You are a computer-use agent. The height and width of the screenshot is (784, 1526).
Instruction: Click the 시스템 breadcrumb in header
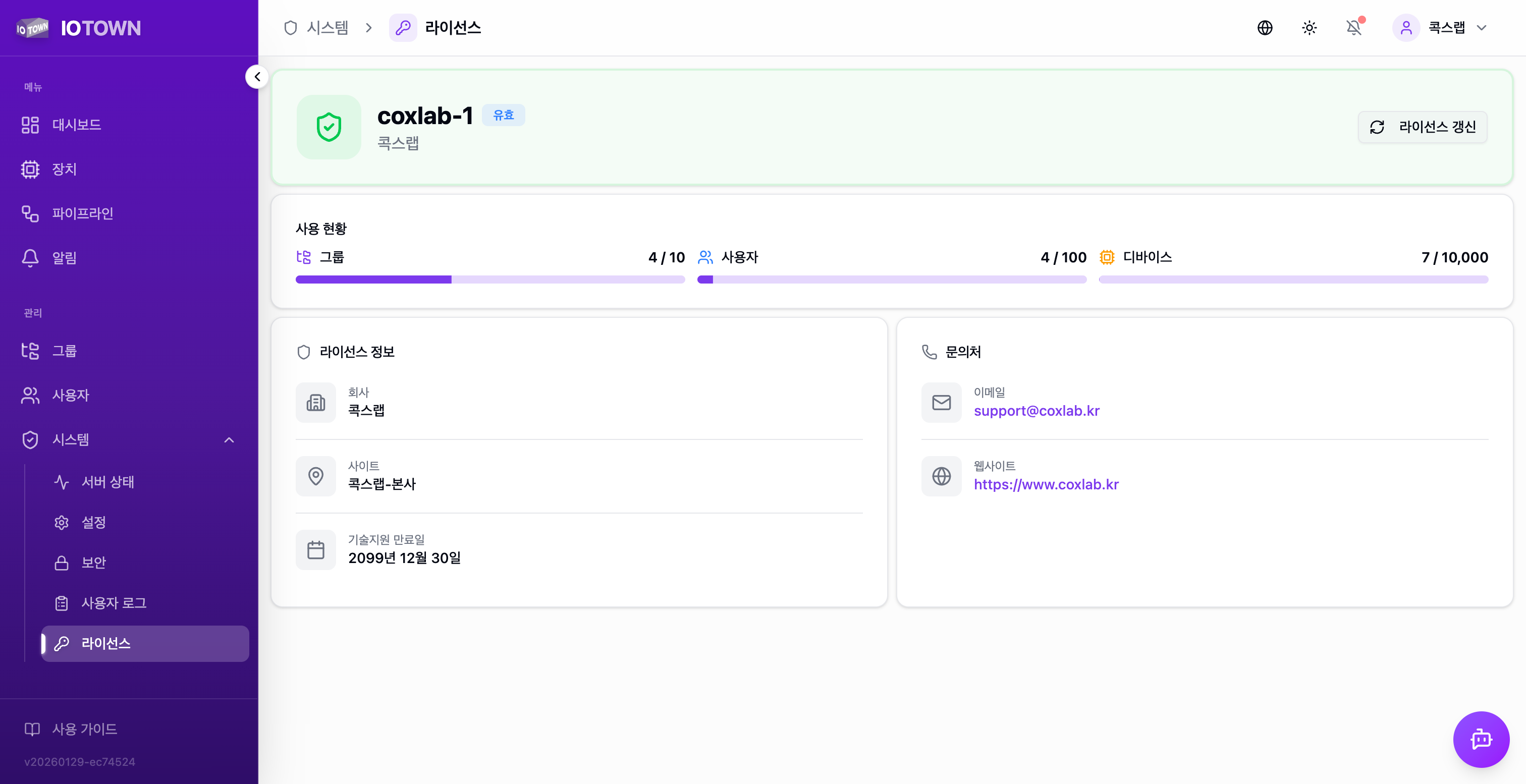click(x=316, y=28)
